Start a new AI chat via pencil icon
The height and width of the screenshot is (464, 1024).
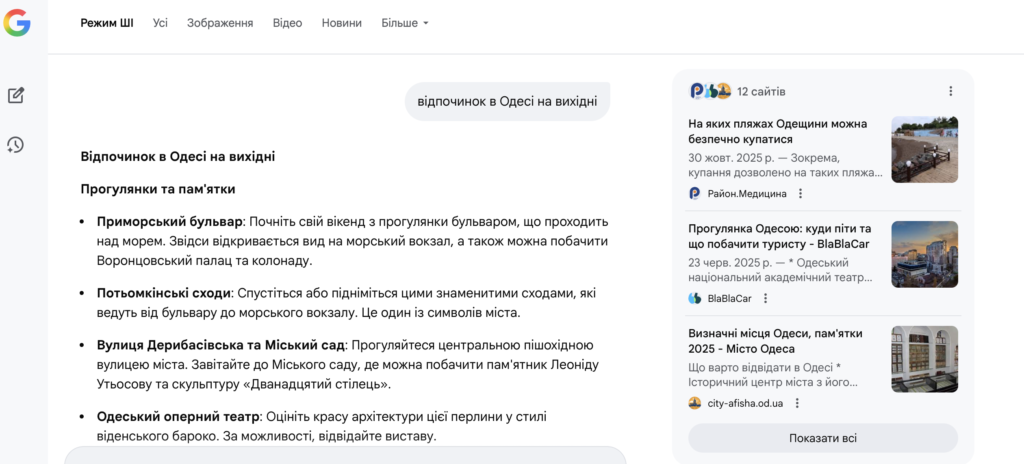[x=16, y=95]
